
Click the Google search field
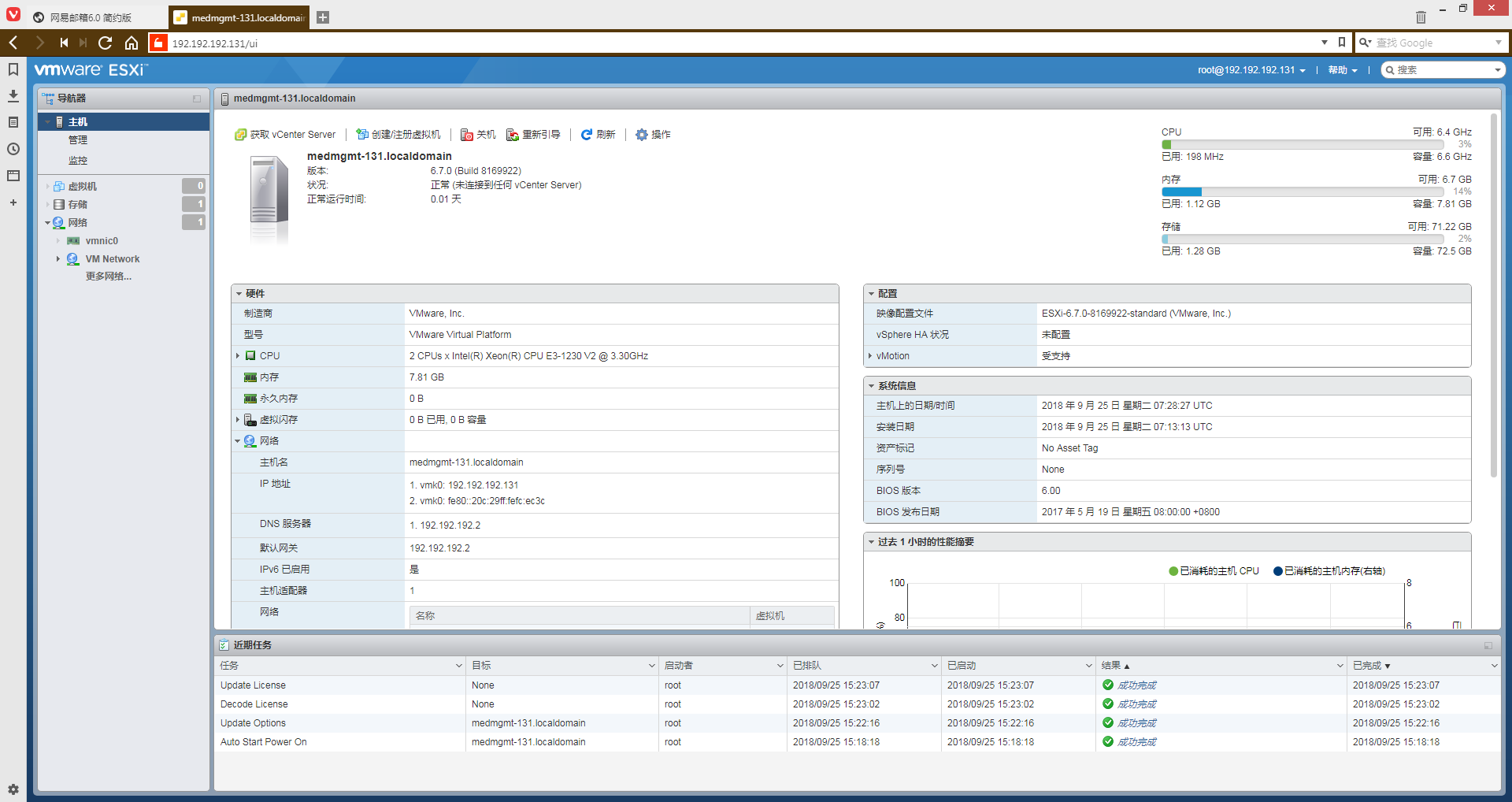pyautogui.click(x=1433, y=43)
